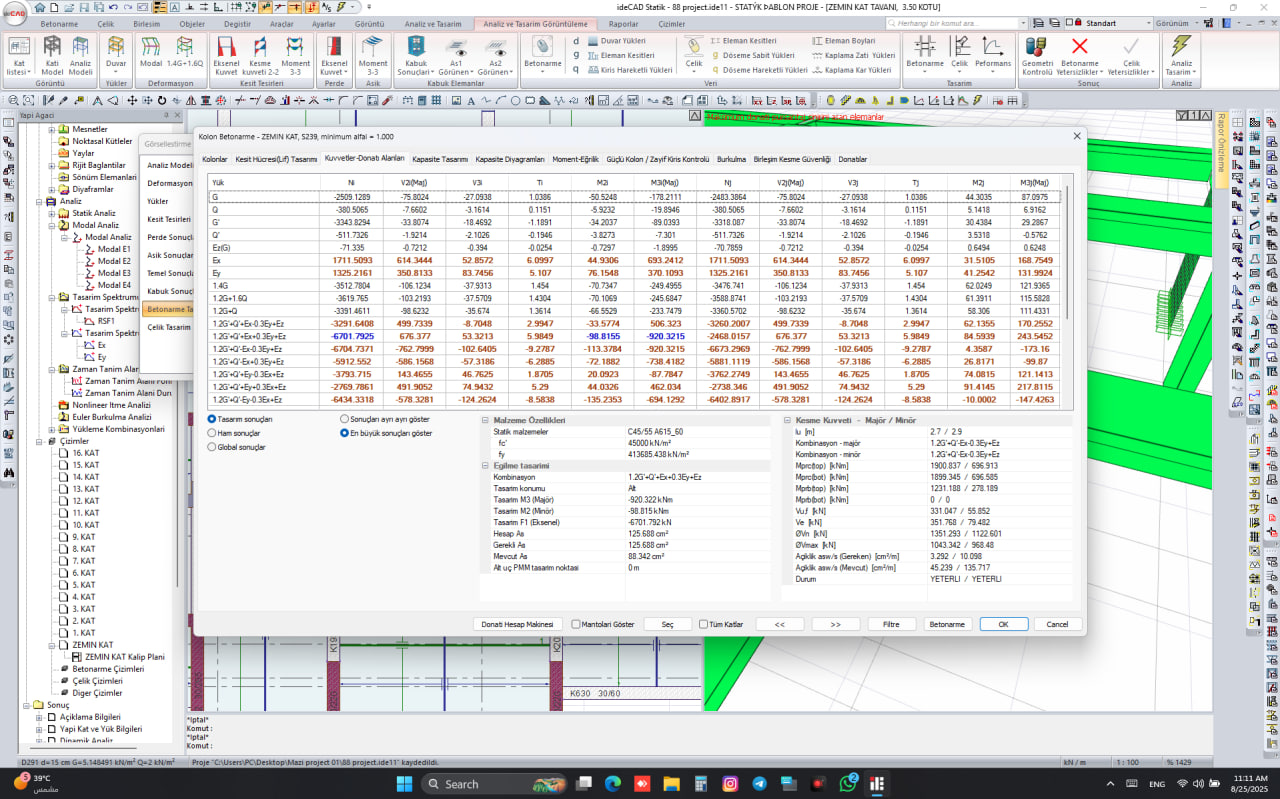Switch to the Kolonlar tab
1280x799 pixels.
[x=215, y=159]
